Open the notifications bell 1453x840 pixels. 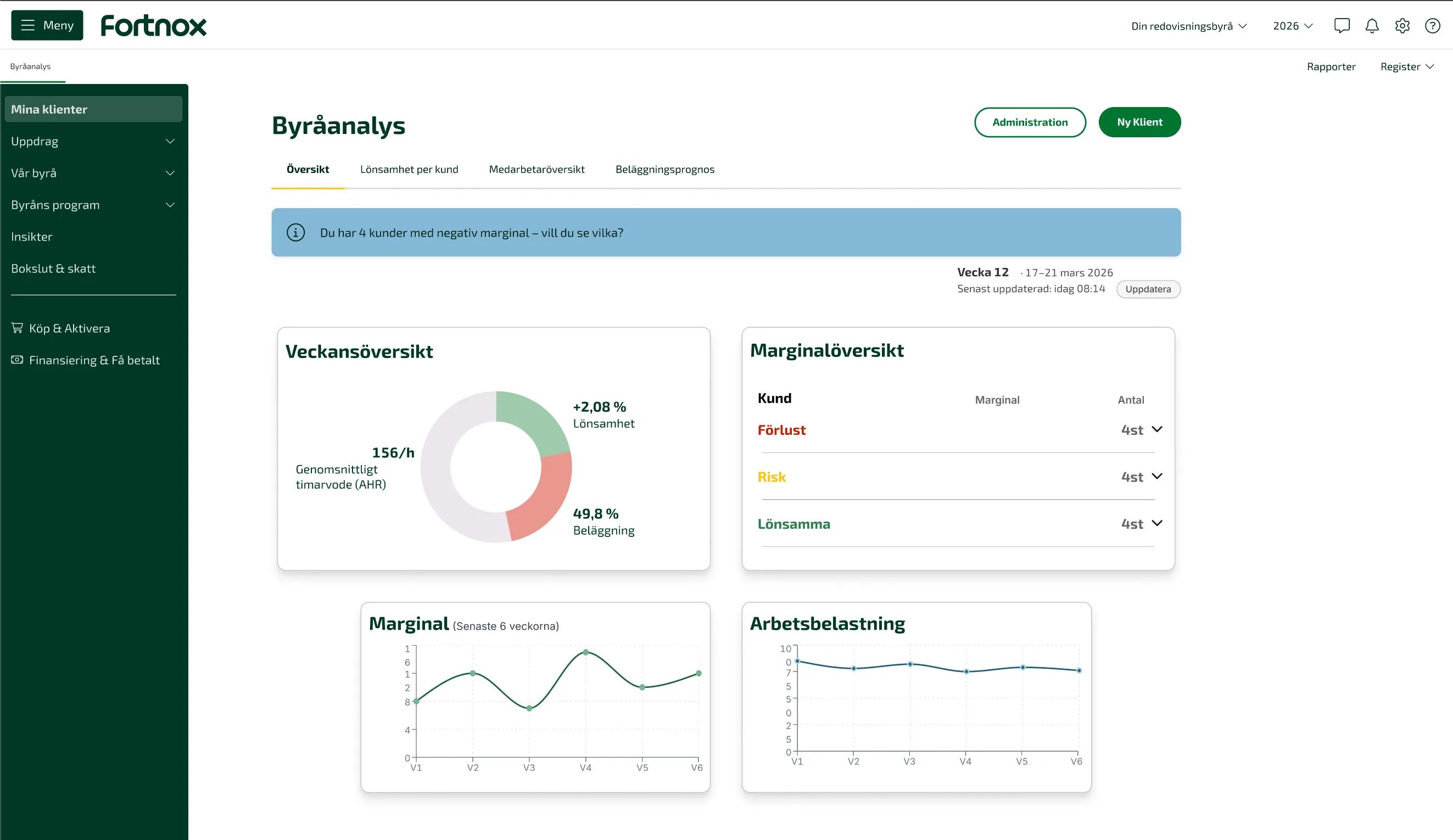coord(1372,26)
